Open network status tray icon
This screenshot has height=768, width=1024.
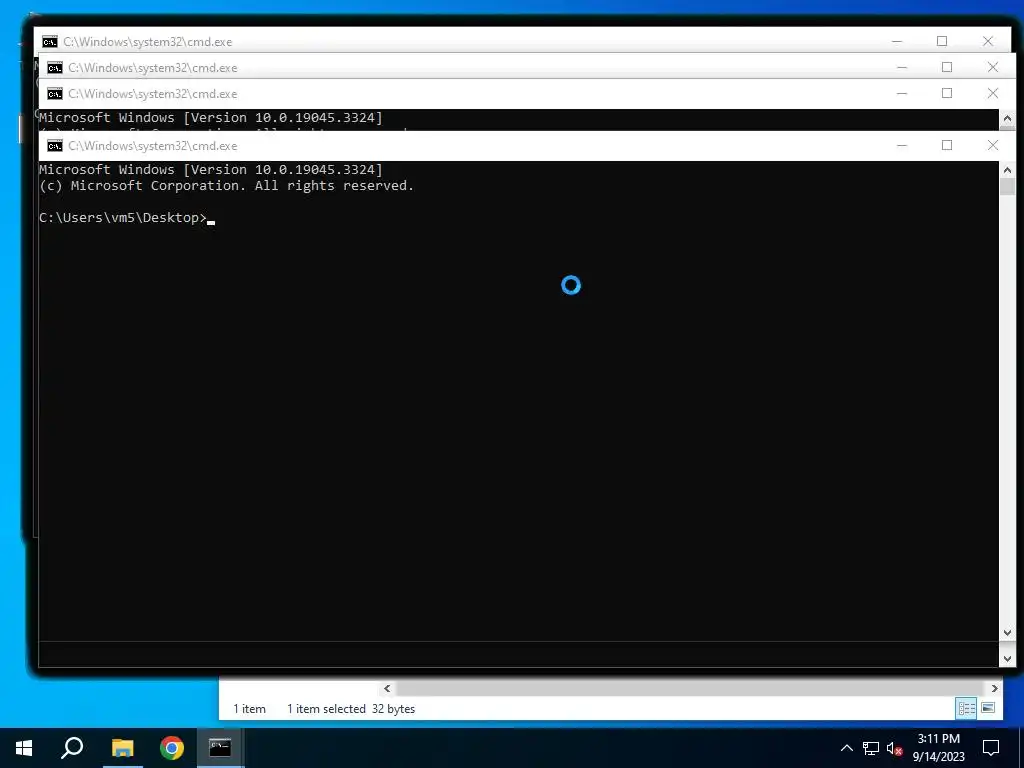pos(871,748)
